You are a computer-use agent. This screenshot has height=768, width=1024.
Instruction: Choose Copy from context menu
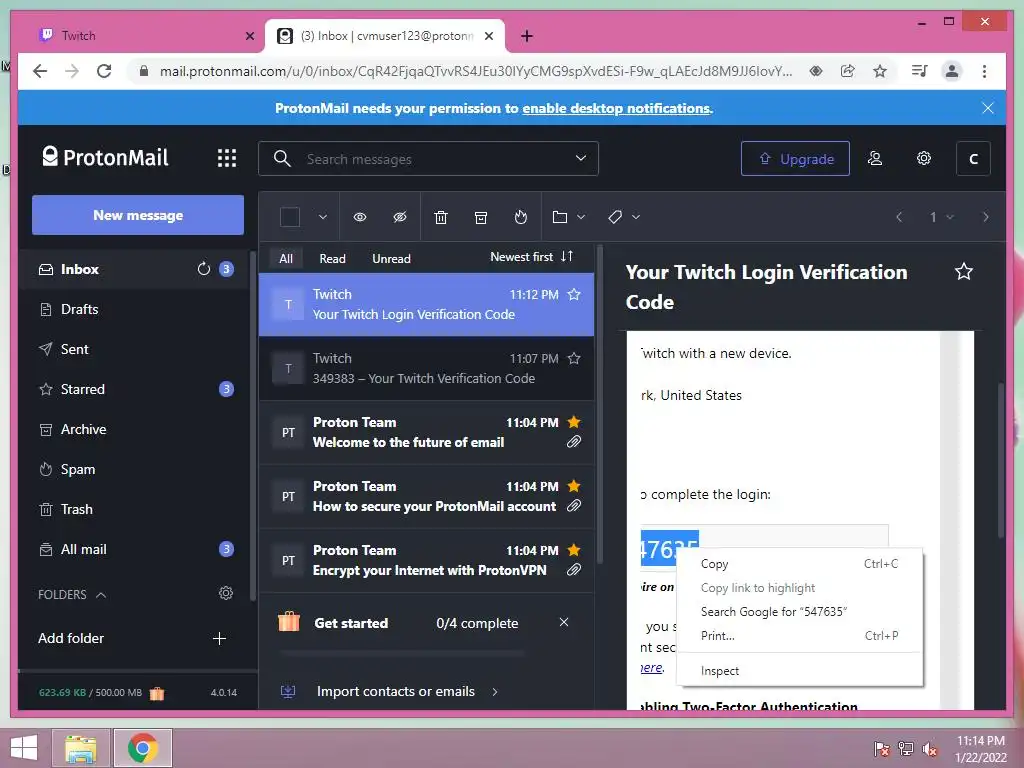[x=799, y=564]
